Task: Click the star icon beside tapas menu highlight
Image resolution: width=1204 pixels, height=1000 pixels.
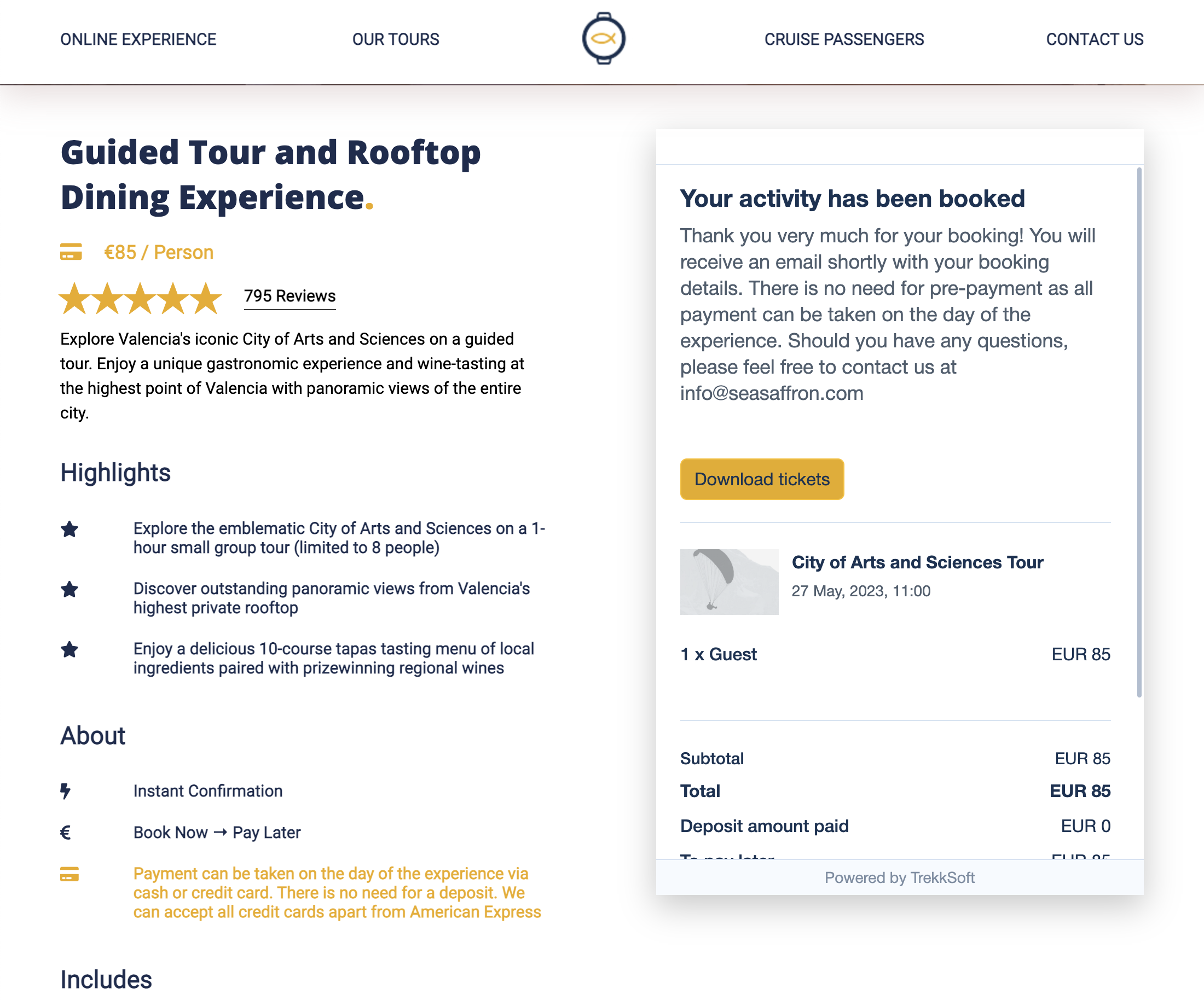Action: [70, 649]
